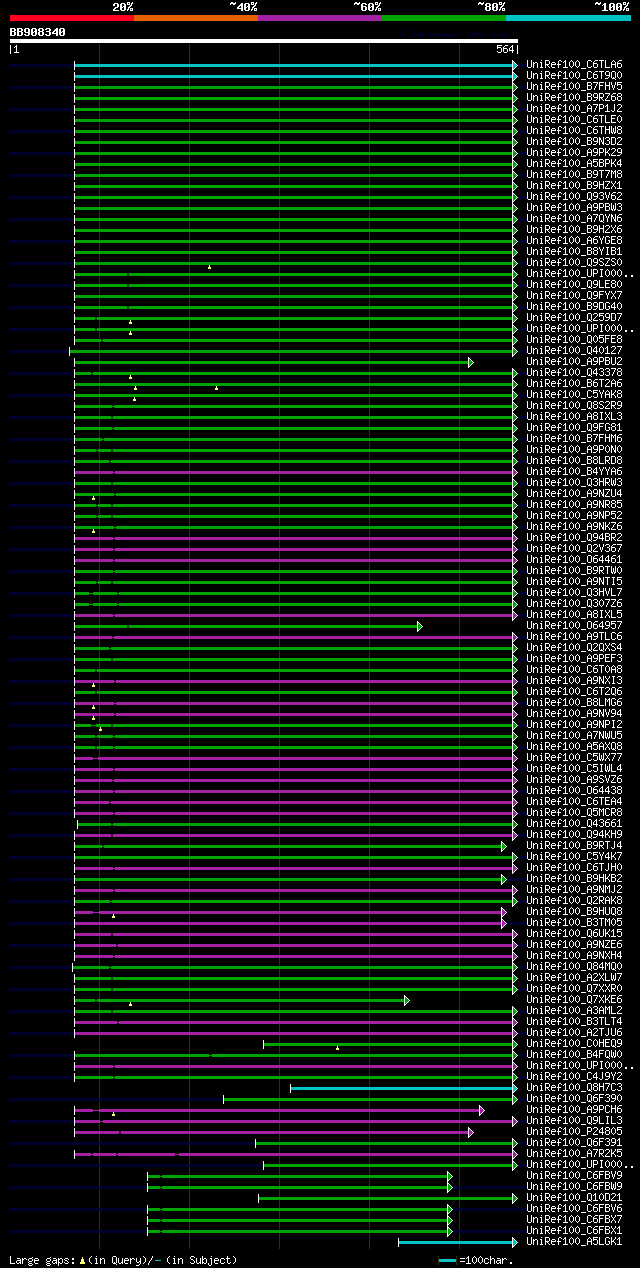
Task: Select the query label BB908340
Action: coord(38,32)
